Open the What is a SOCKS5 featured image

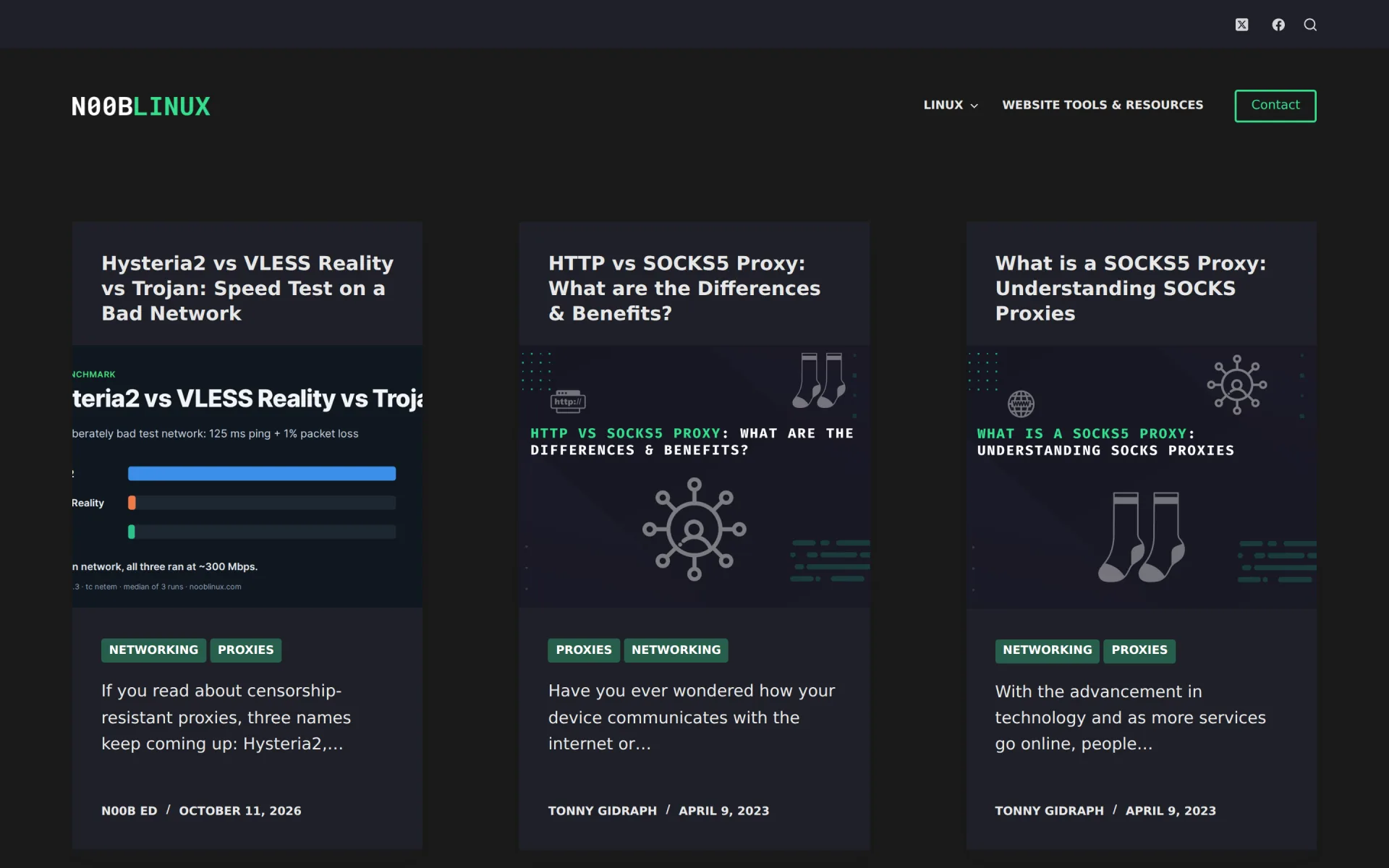1142,476
